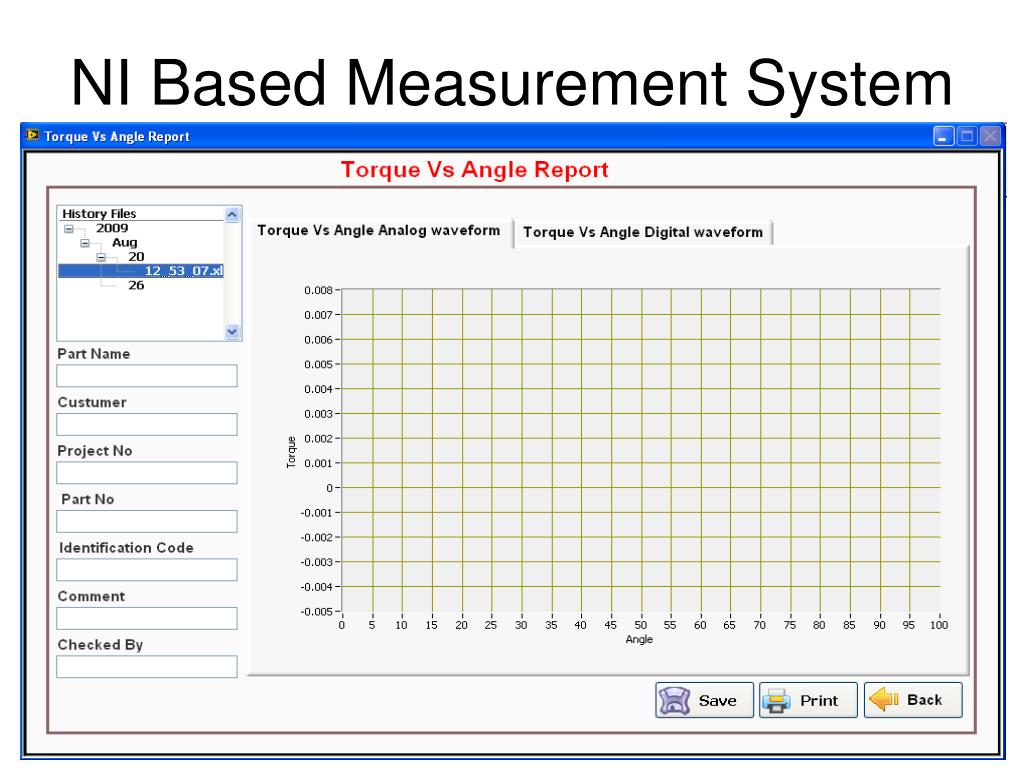Focus the Checked By input field
This screenshot has height=768, width=1024.
point(147,667)
